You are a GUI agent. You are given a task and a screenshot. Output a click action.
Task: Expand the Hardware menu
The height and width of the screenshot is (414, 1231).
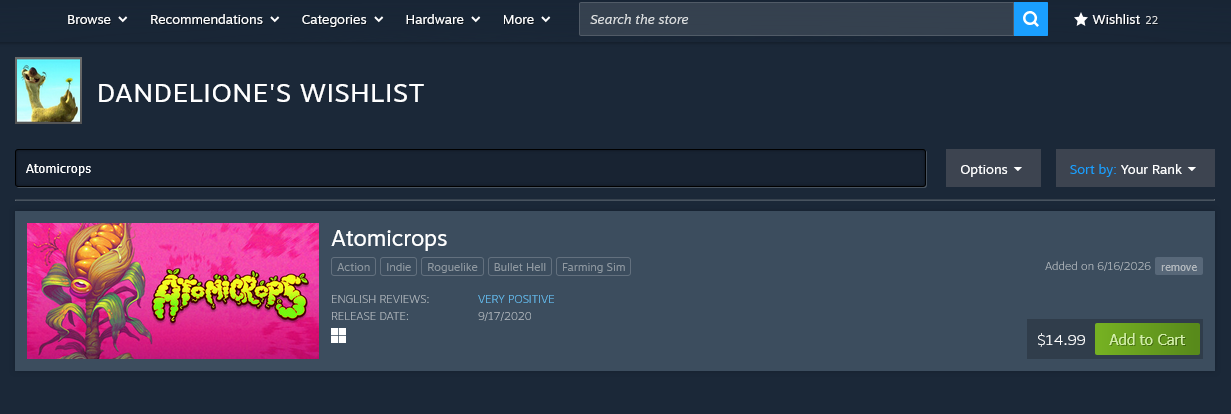point(443,19)
